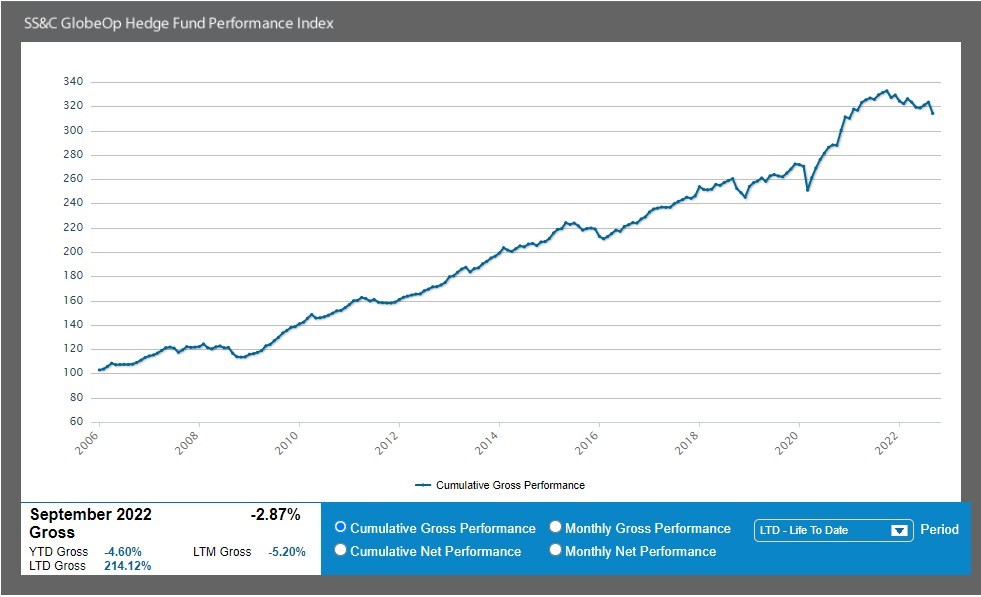Click the -2.87% monthly return figure
The width and height of the screenshot is (981, 597).
pyautogui.click(x=275, y=515)
